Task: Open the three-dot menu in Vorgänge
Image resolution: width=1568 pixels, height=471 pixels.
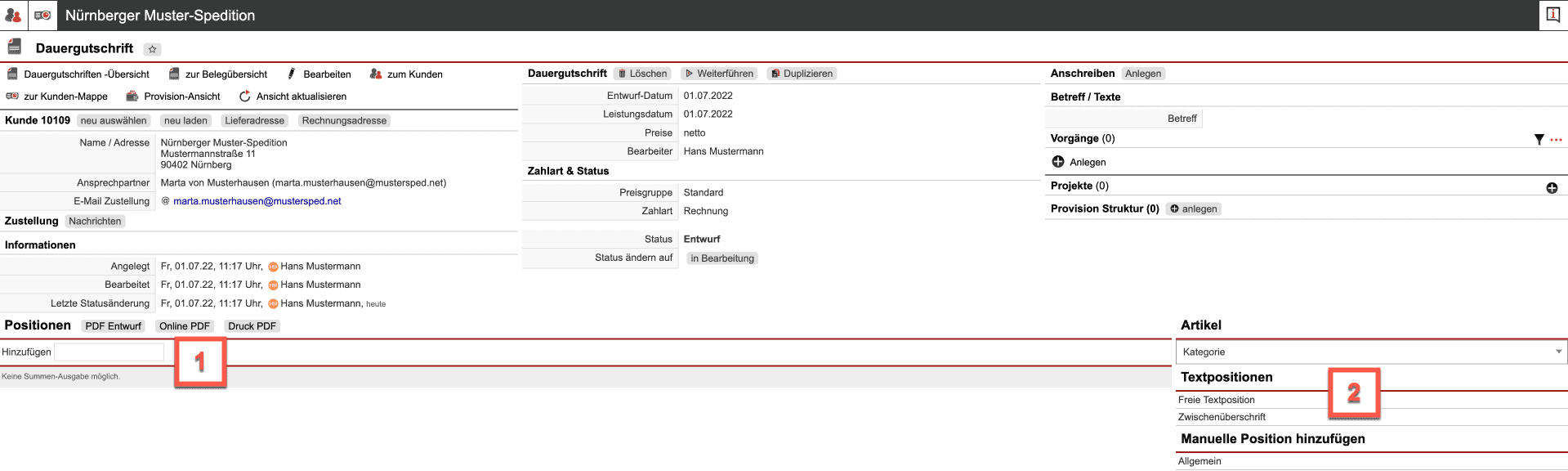Action: 1556,139
